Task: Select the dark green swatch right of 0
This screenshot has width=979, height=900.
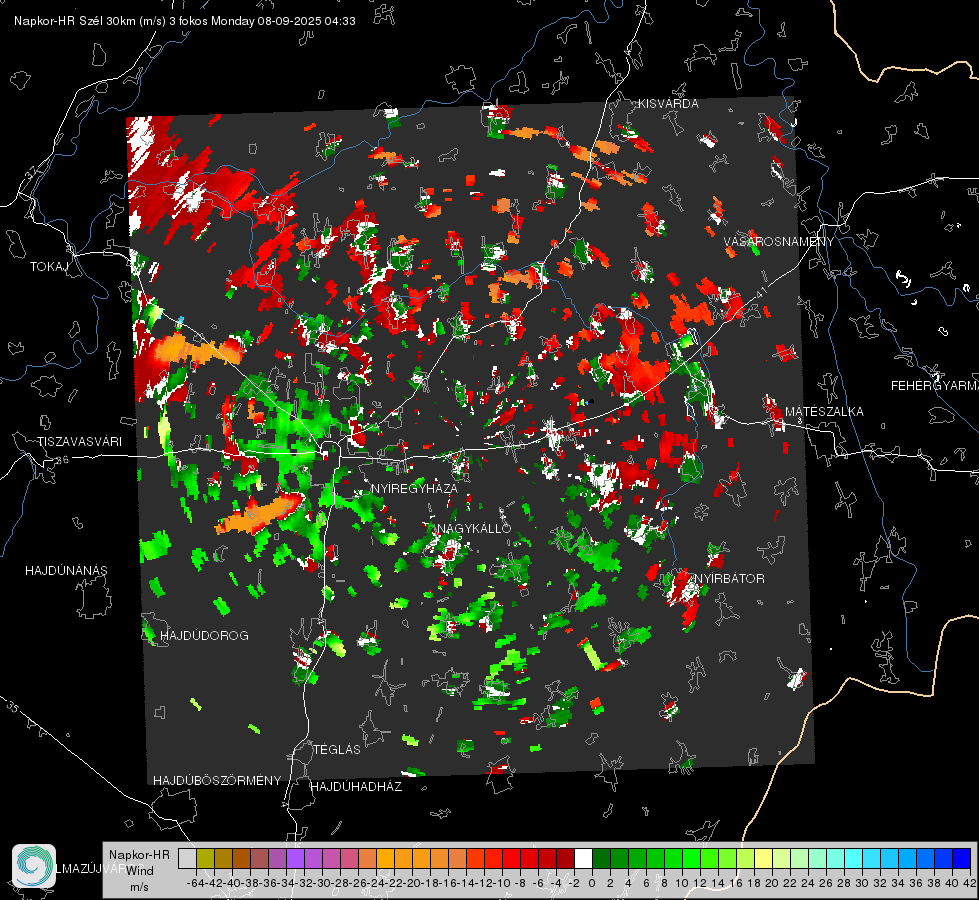Action: click(x=601, y=858)
